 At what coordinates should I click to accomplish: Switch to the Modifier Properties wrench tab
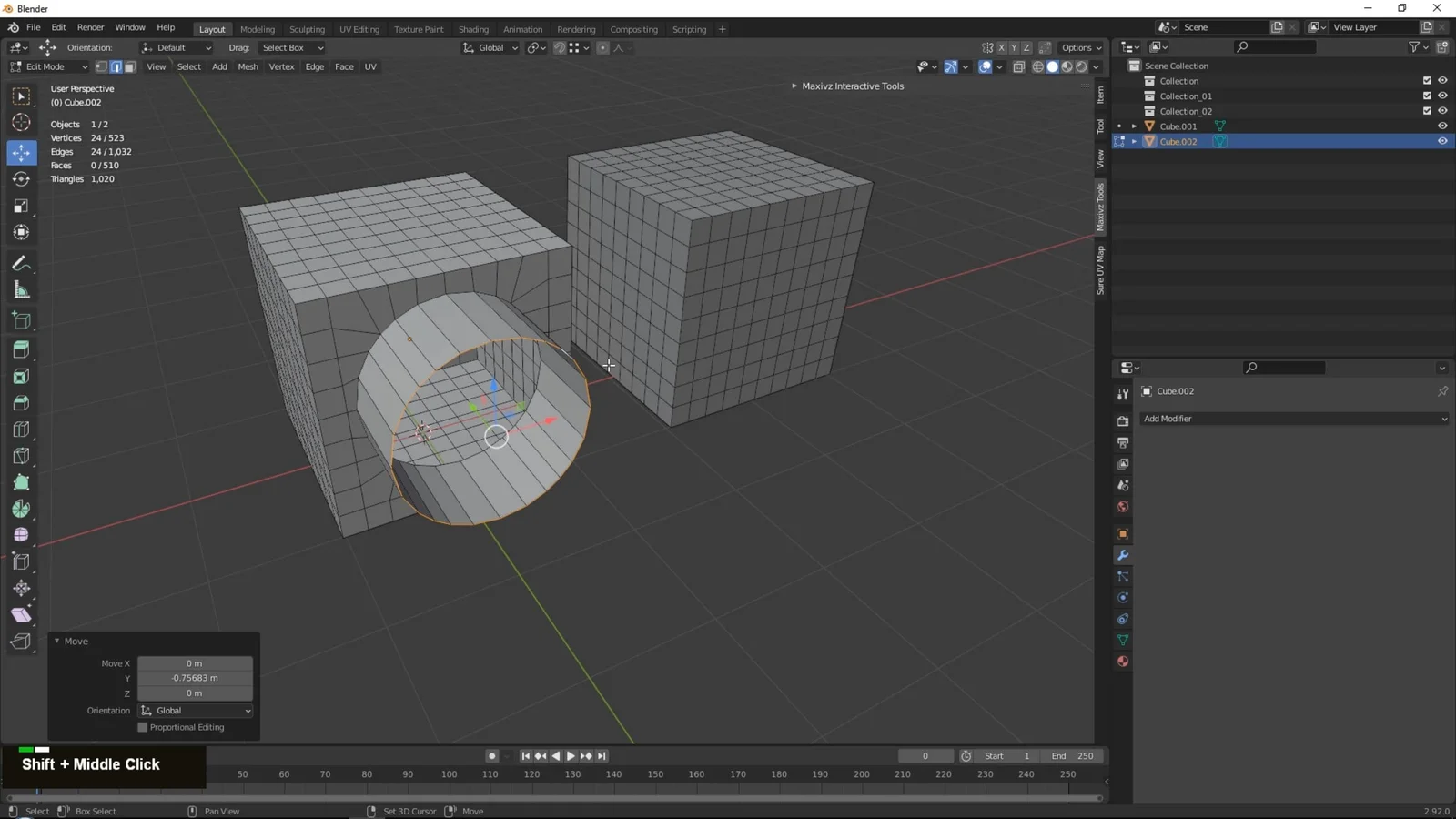[x=1125, y=554]
